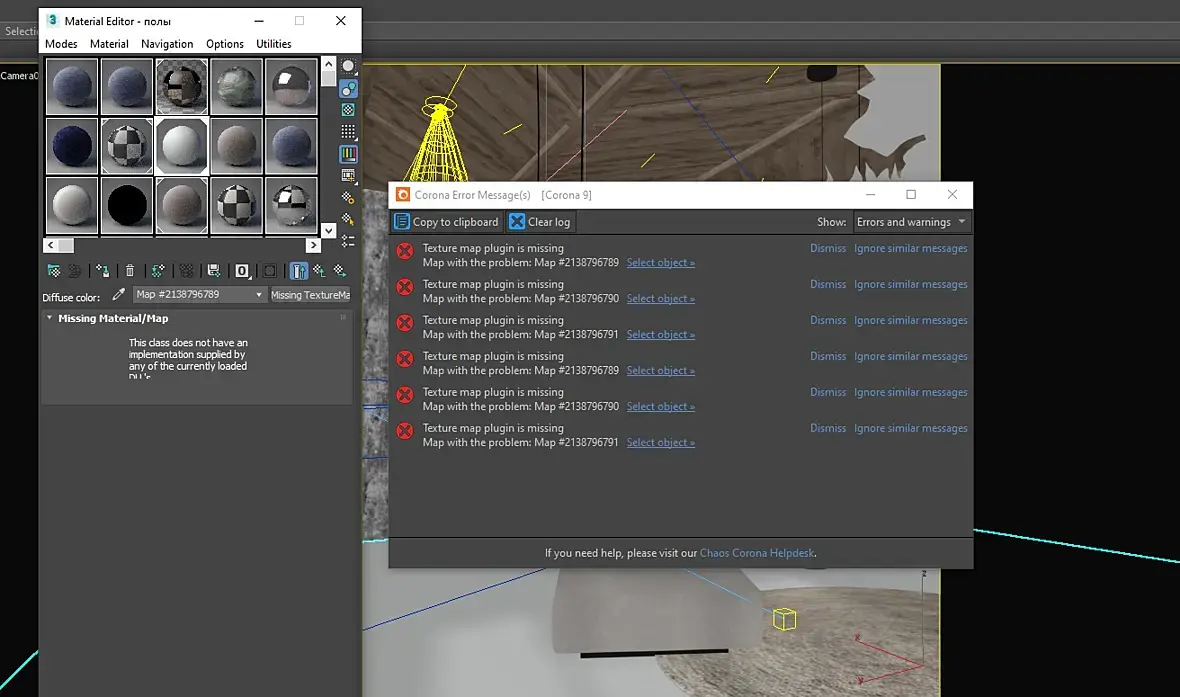The width and height of the screenshot is (1180, 697).
Task: Open the Options menu
Action: pos(225,44)
